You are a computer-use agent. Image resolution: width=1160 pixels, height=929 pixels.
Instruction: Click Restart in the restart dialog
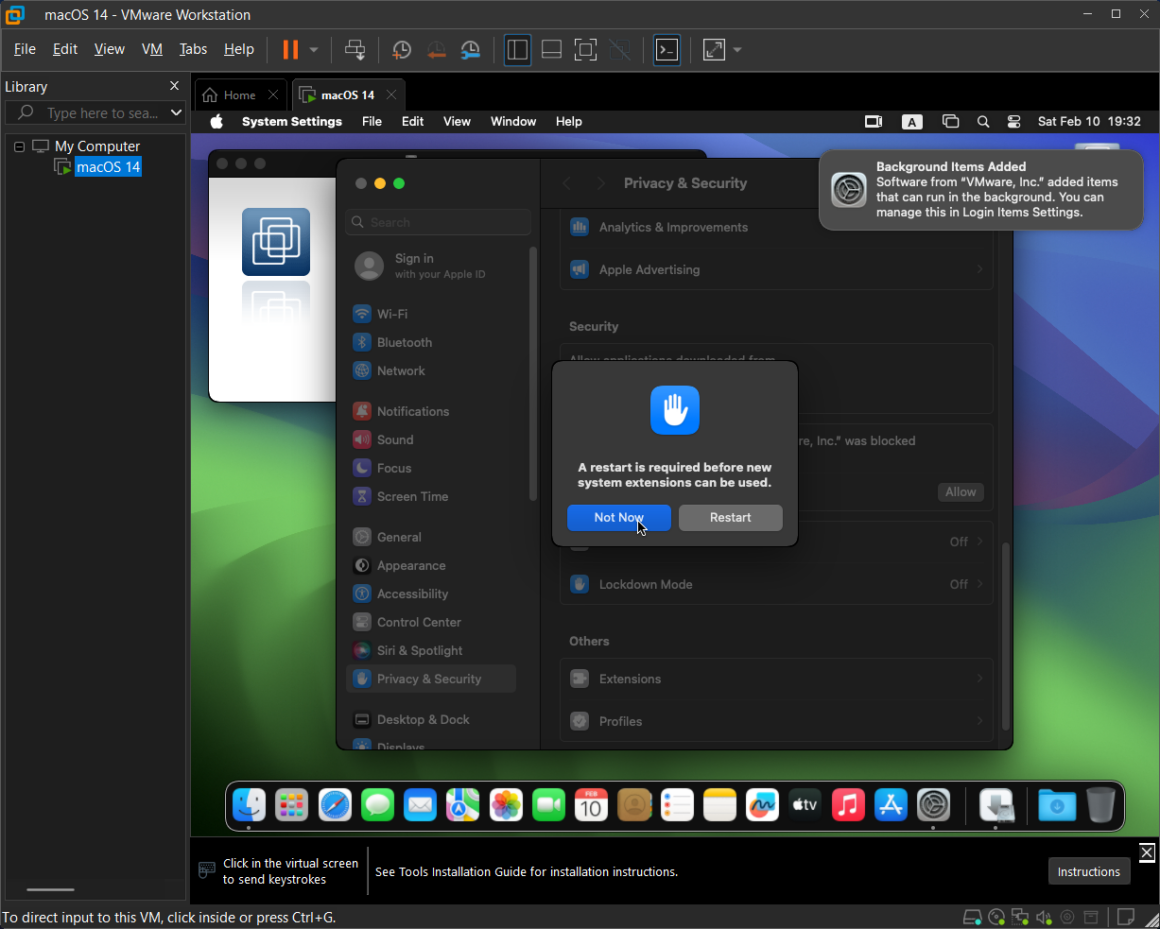click(x=730, y=518)
